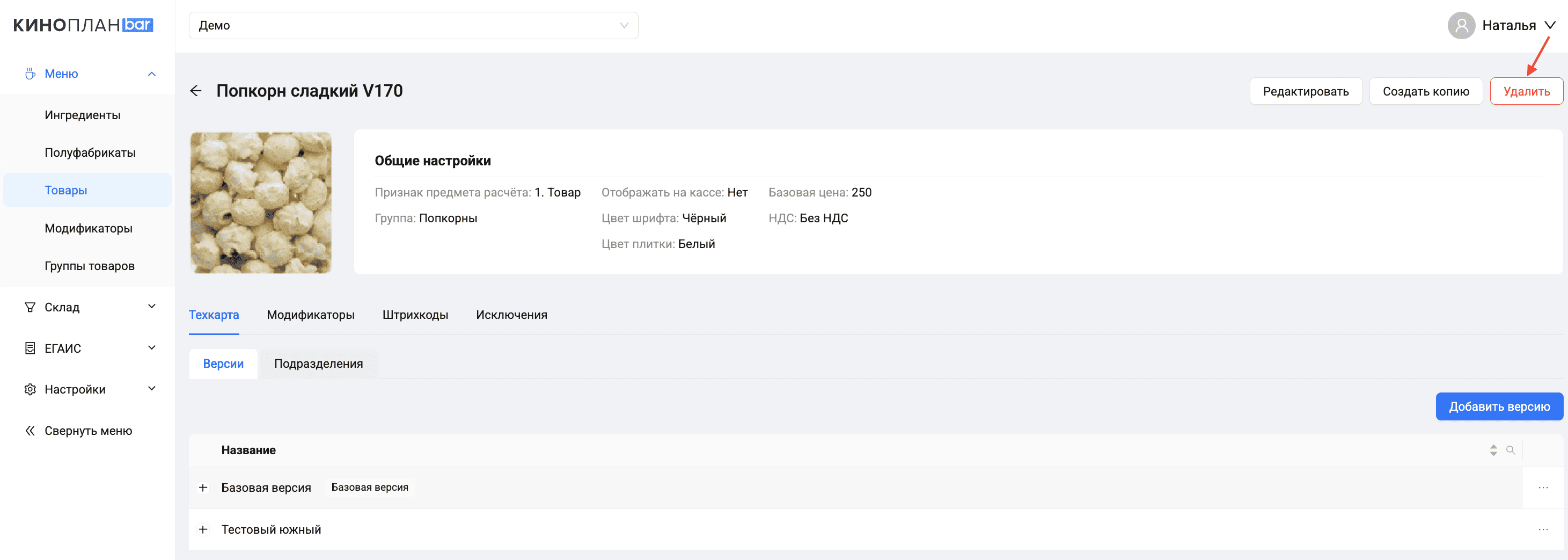Open three-dot menu for Базовая версия row
Screen dimensions: 1568x560
pos(1542,488)
